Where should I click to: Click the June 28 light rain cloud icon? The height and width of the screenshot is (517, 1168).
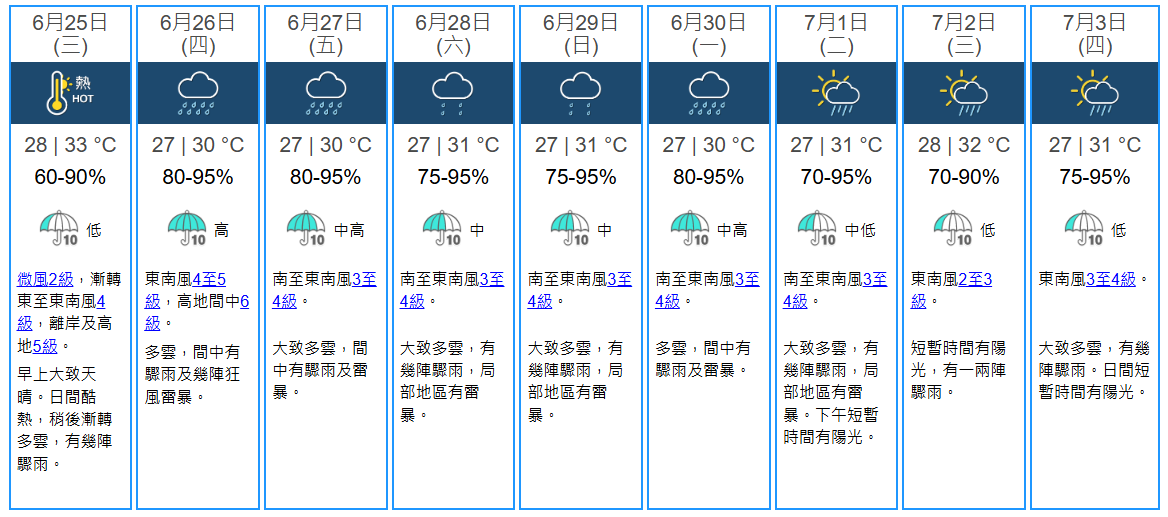(453, 92)
